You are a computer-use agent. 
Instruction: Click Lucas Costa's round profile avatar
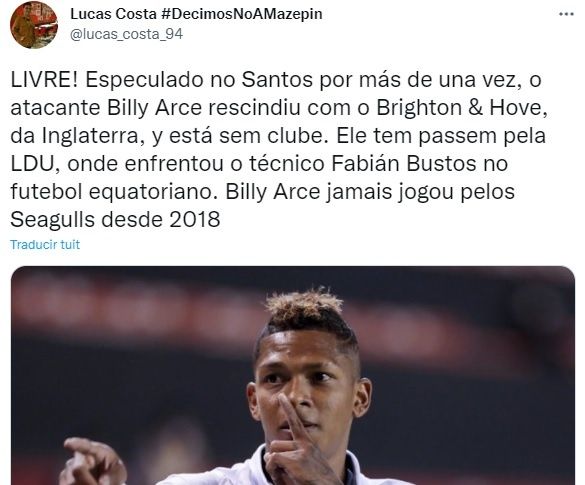coord(34,25)
